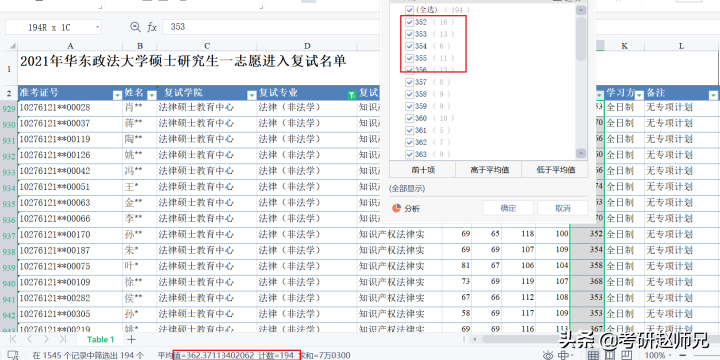Go to last sheet navigation arrow
720x360 pixels.
63,339
